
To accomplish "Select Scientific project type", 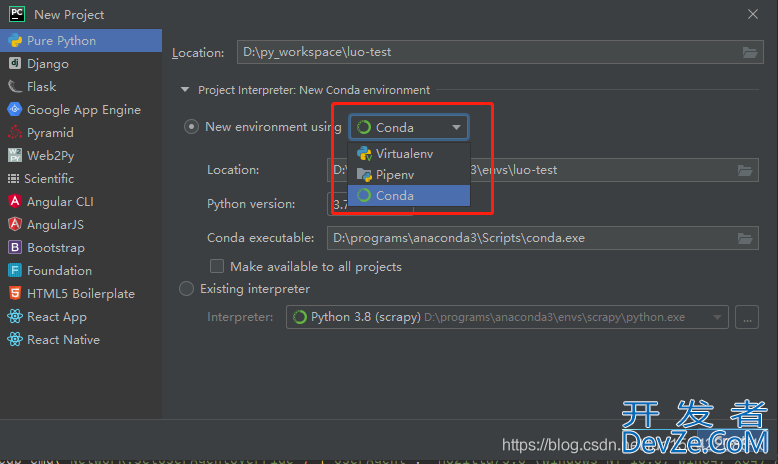I will [81, 179].
